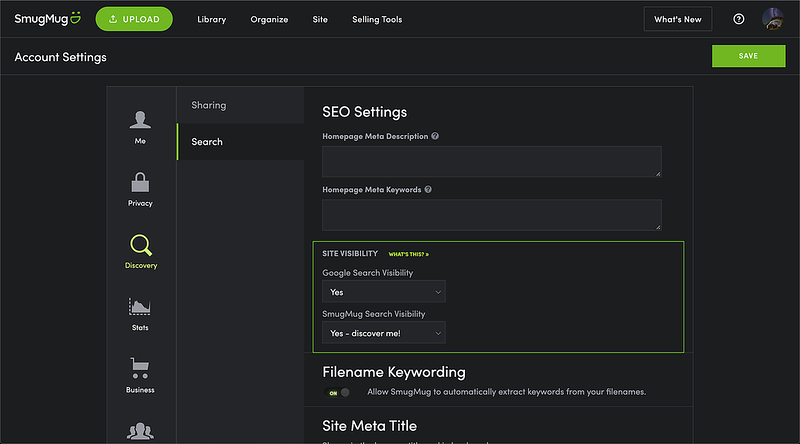Open the Stats chart section
800x444 pixels.
click(x=140, y=314)
